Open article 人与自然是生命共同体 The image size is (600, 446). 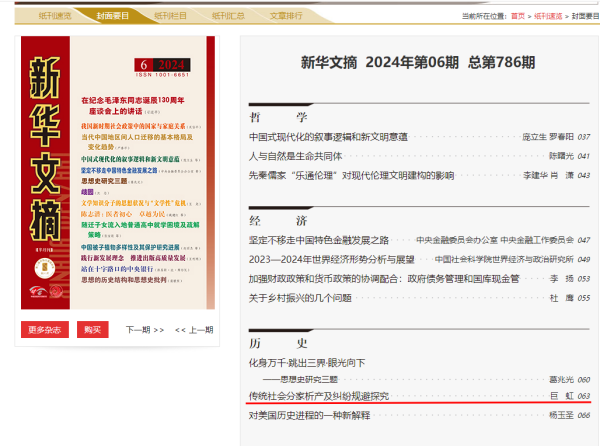pyautogui.click(x=295, y=156)
